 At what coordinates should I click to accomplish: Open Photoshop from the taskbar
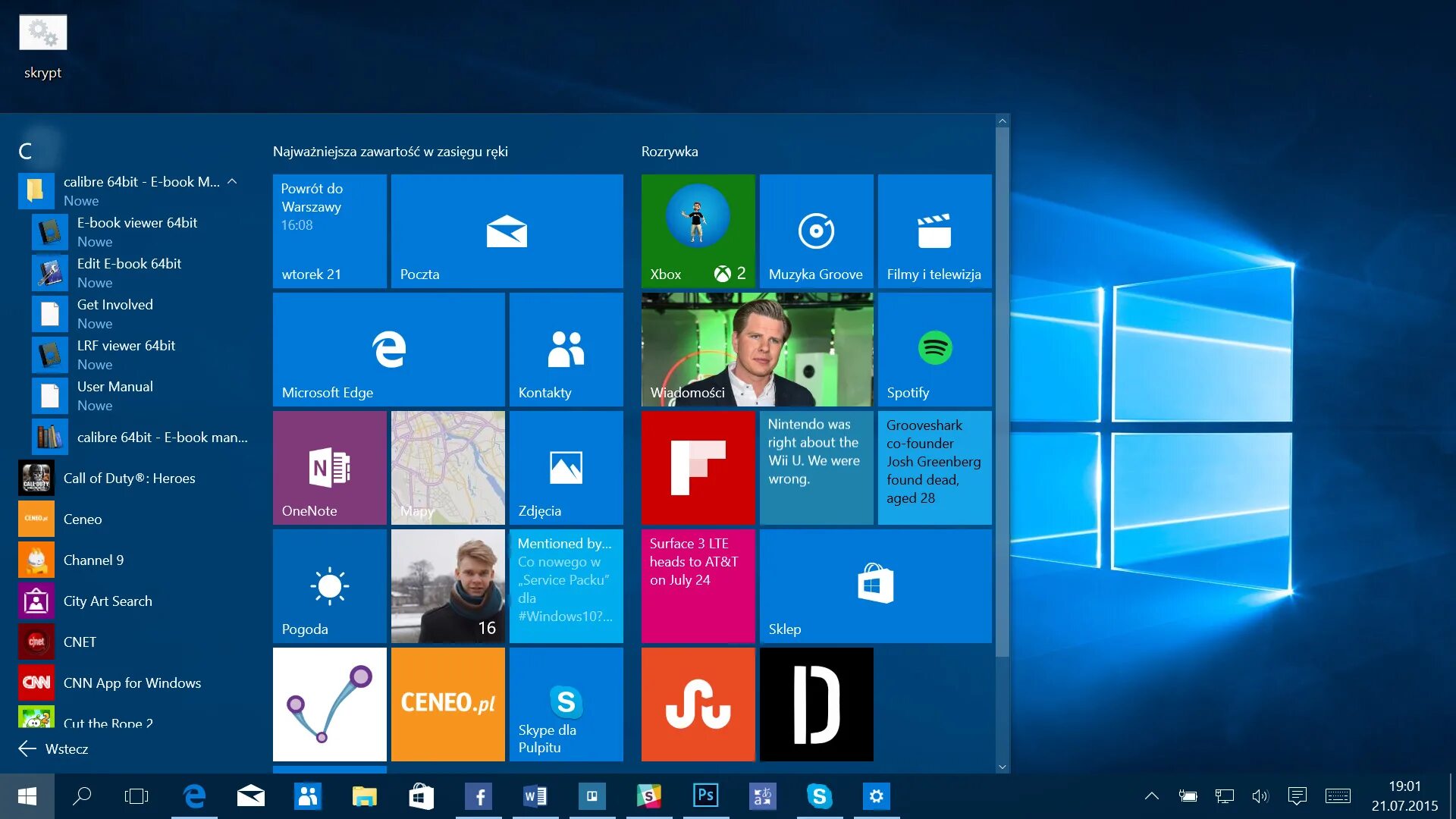point(706,796)
